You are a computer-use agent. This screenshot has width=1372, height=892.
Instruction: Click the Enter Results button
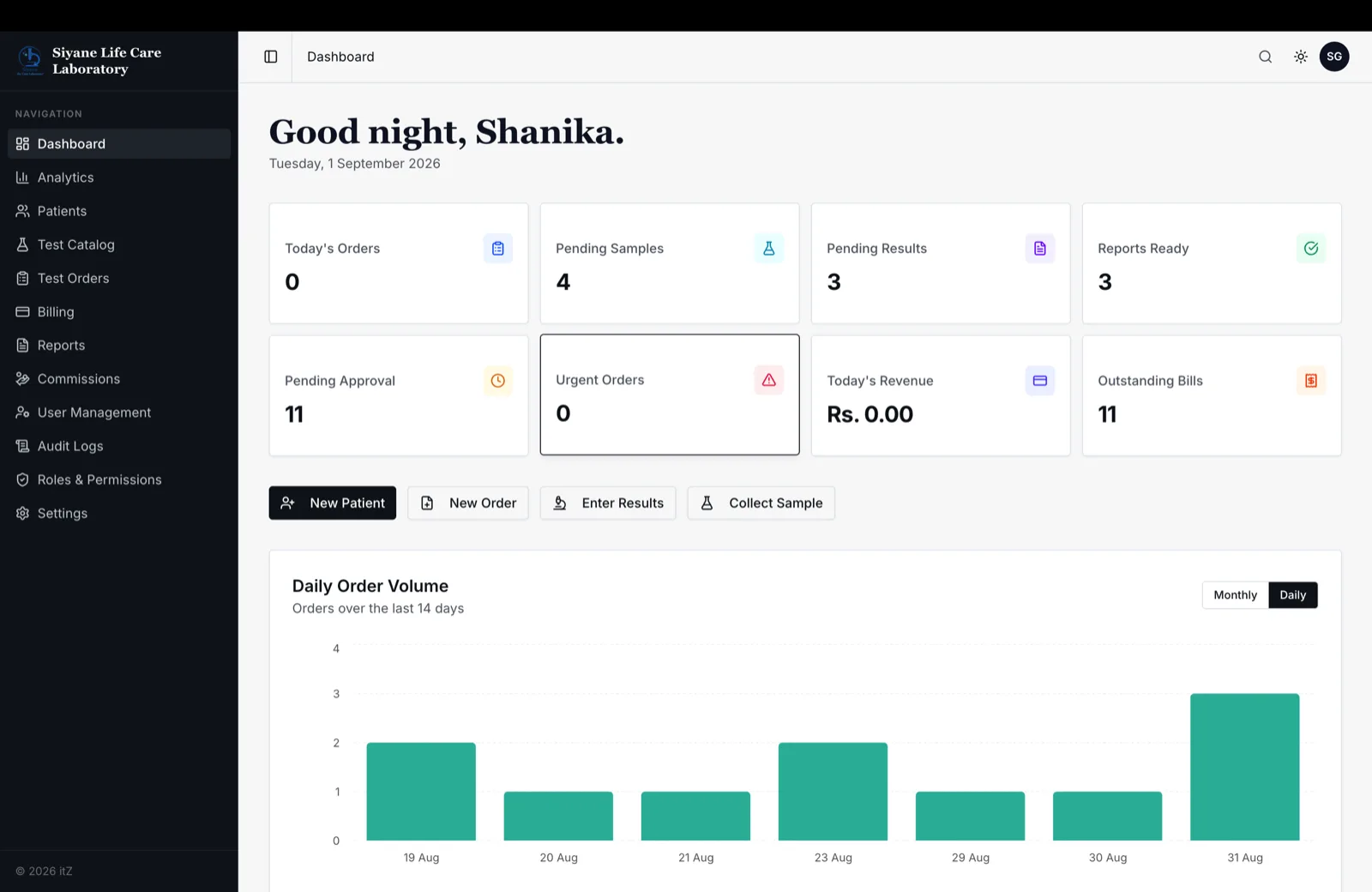pos(608,503)
